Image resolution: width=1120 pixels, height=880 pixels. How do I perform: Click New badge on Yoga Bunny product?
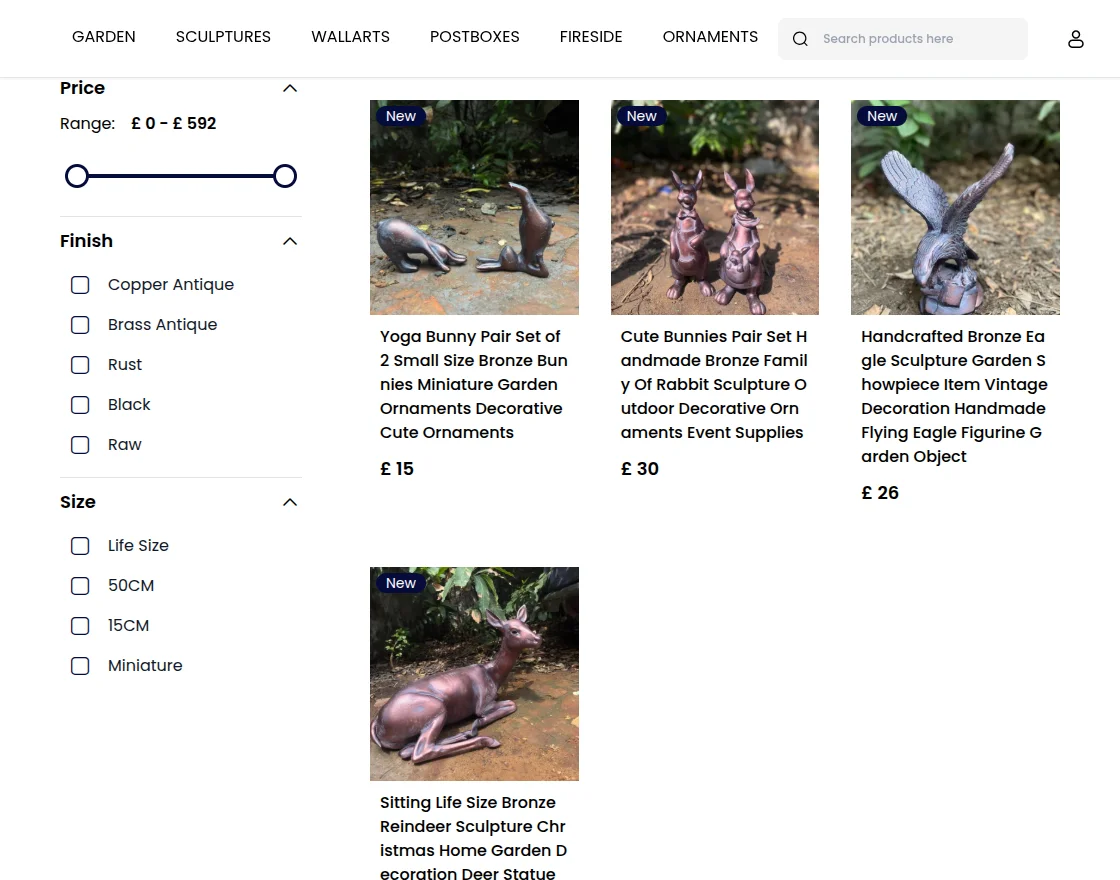(x=401, y=116)
